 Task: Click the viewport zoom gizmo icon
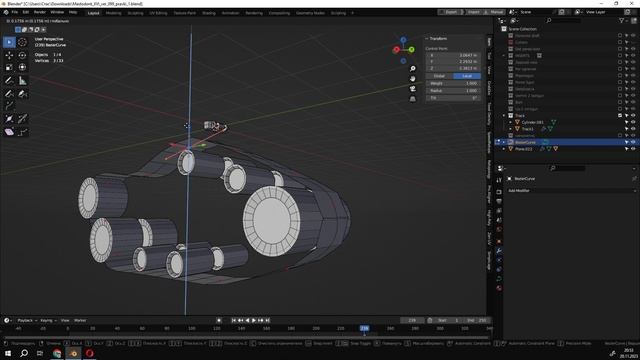[413, 69]
